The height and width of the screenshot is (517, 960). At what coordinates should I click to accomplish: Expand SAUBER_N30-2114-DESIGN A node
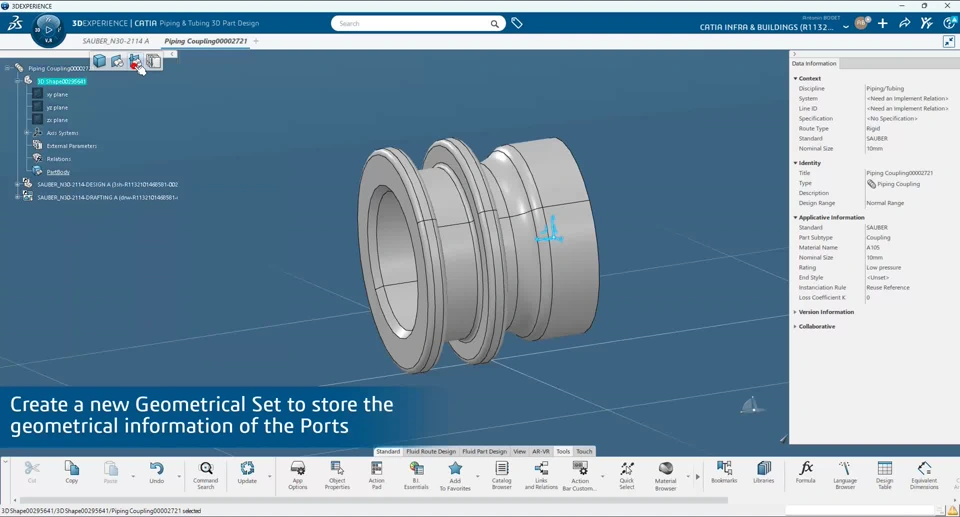point(18,184)
